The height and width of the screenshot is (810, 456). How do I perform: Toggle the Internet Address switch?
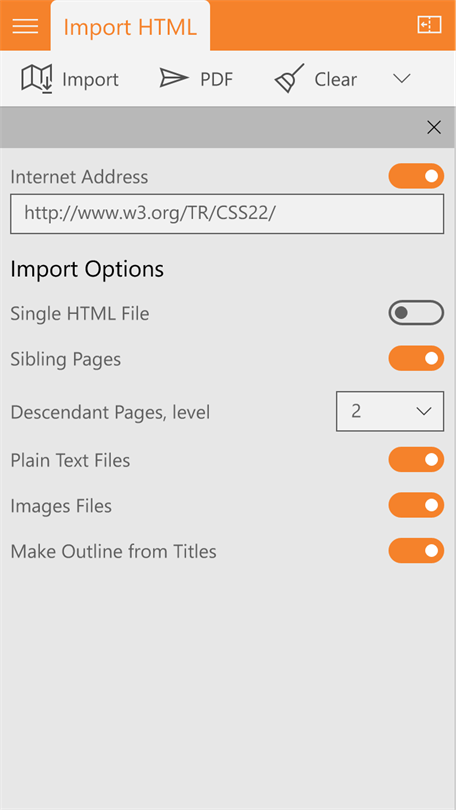(x=416, y=176)
